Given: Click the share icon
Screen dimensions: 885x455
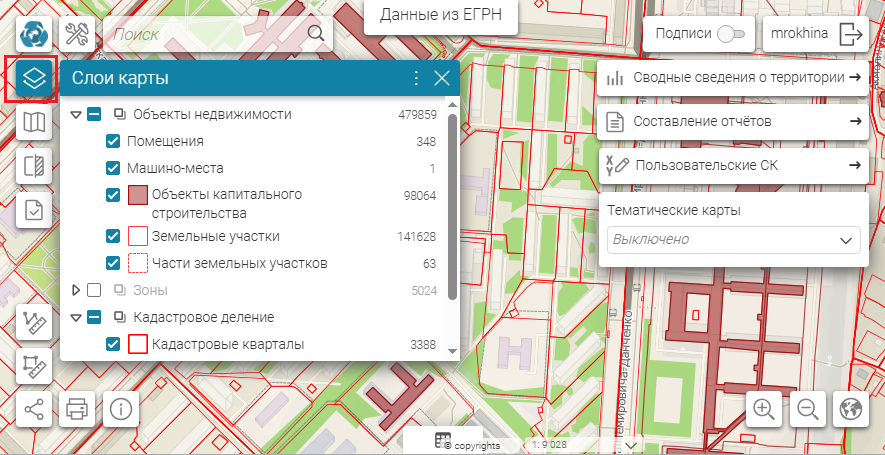Looking at the screenshot, I should (x=35, y=408).
